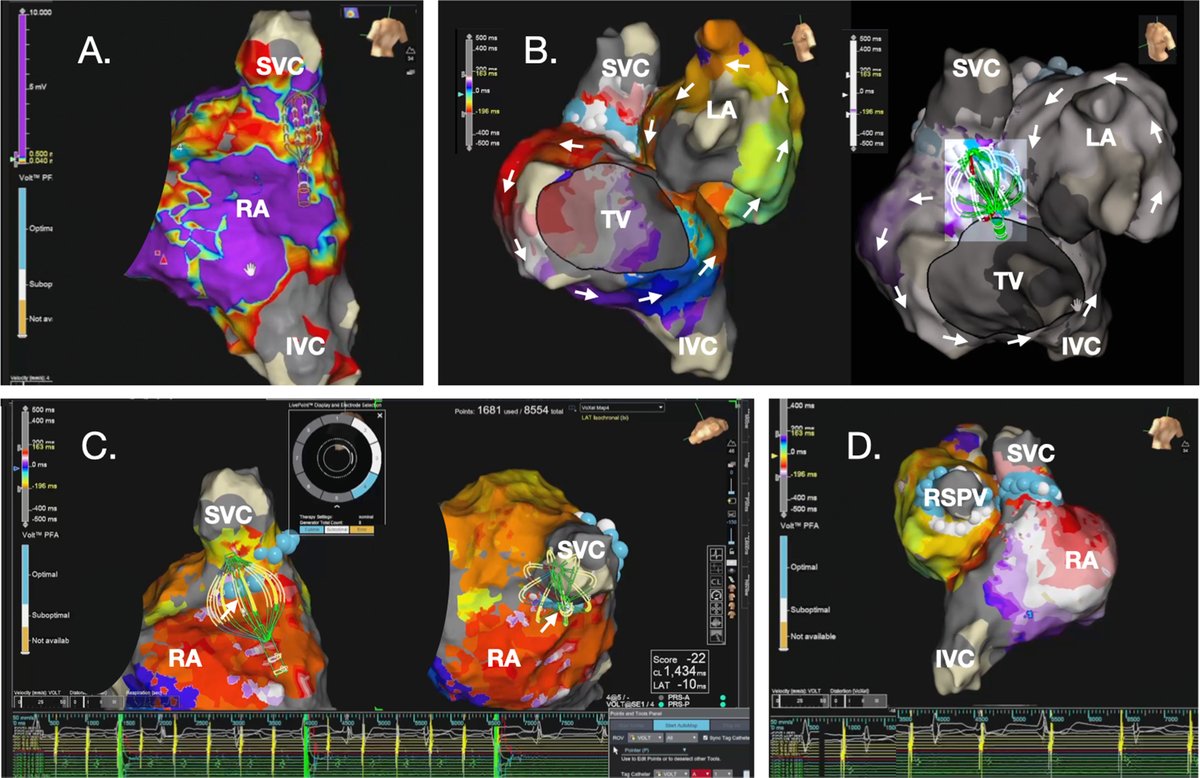Click top quad-view icon in tool panel

pos(716,554)
